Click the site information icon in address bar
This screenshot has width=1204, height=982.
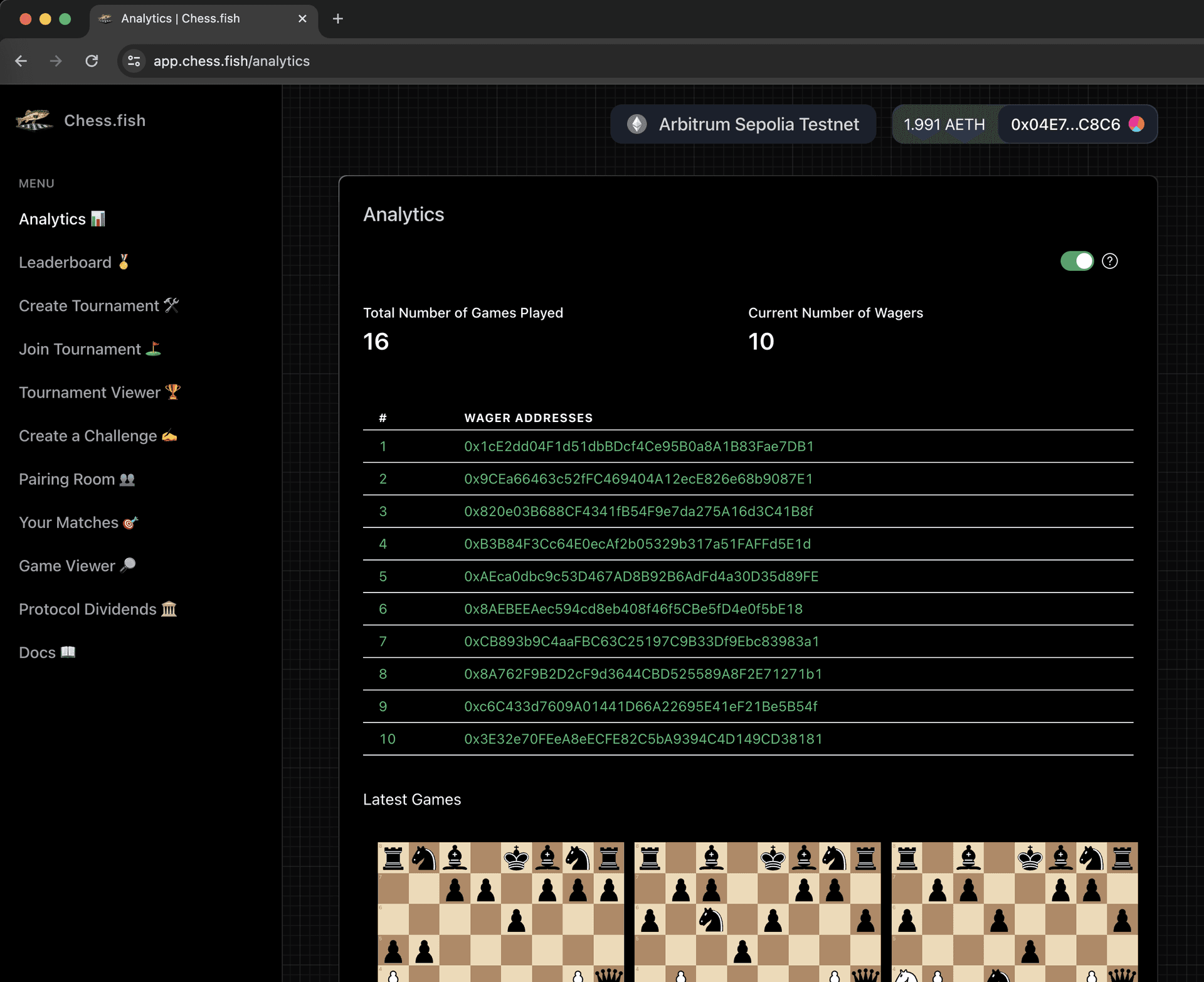[134, 61]
